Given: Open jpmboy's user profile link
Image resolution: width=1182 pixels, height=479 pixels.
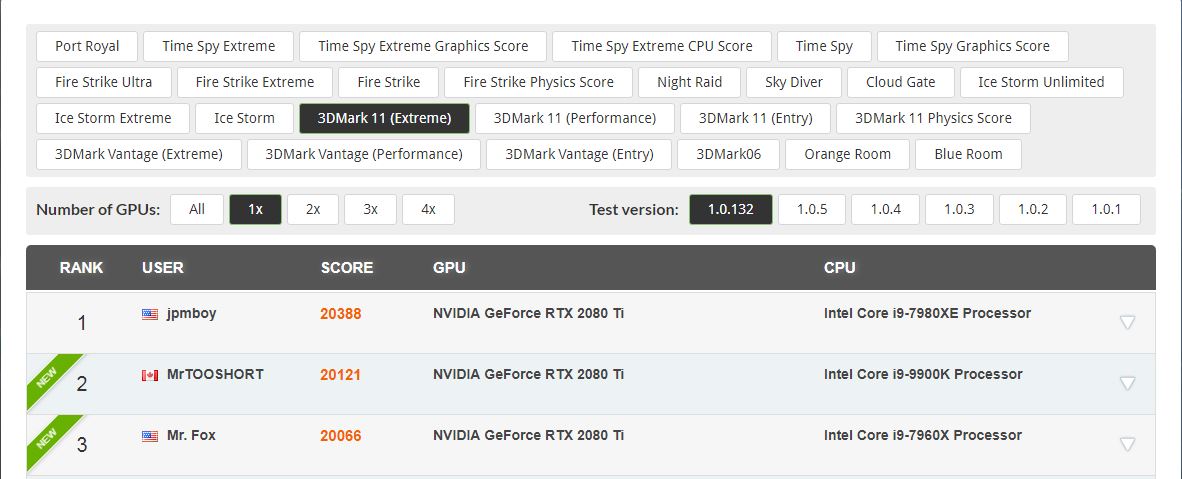Looking at the screenshot, I should pos(191,313).
